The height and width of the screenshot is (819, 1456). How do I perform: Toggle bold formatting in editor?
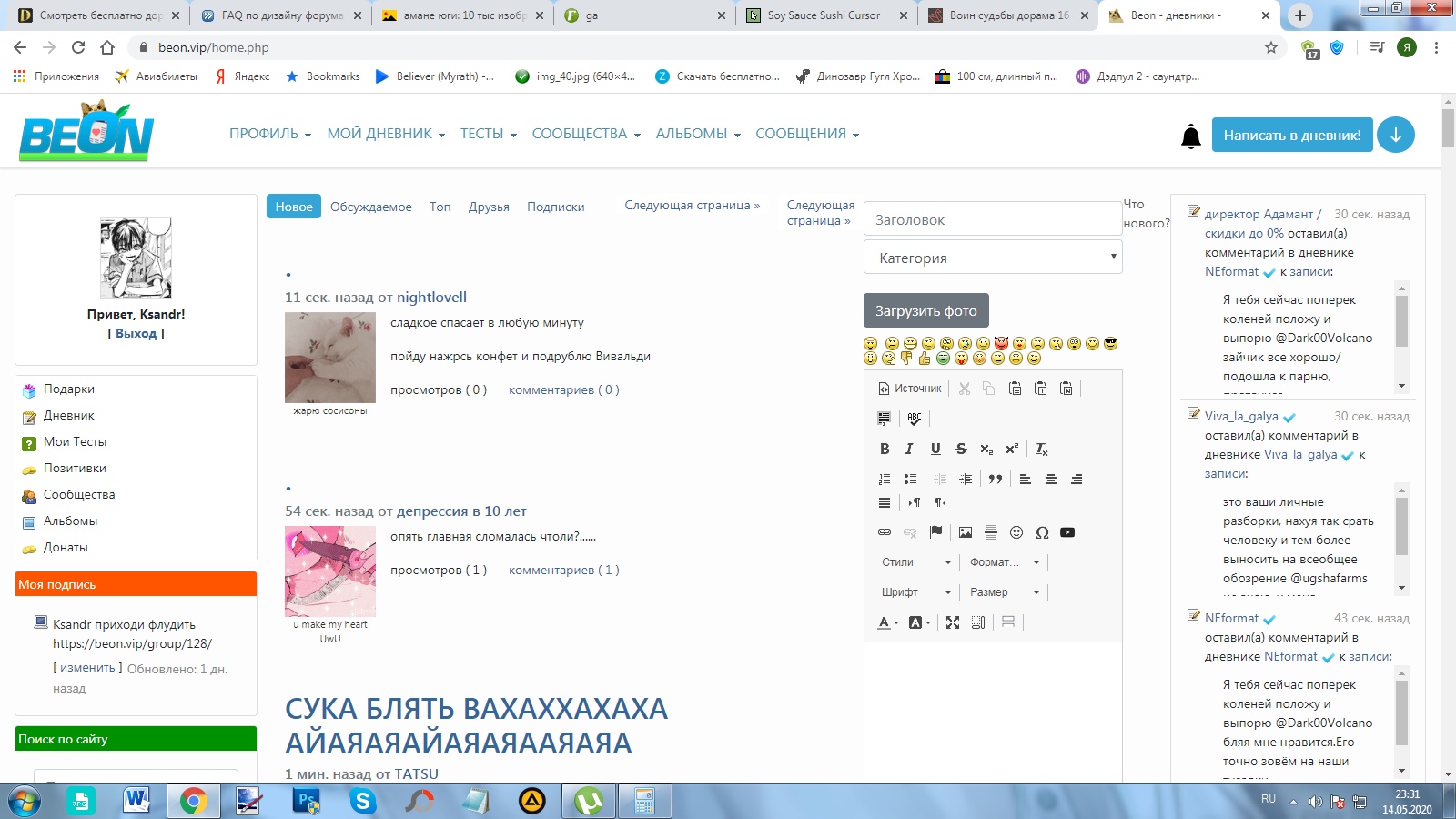tap(885, 449)
